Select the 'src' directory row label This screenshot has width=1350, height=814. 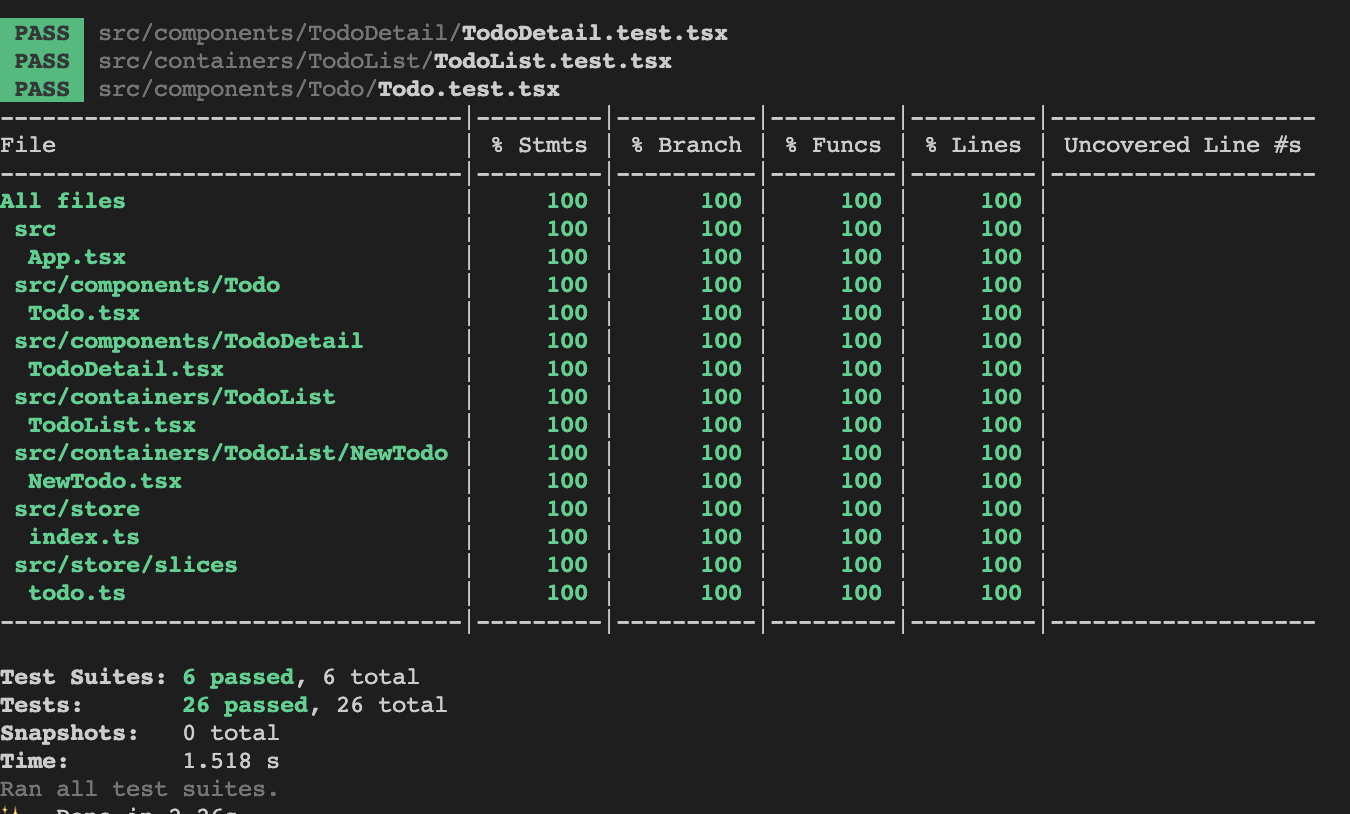[x=35, y=229]
